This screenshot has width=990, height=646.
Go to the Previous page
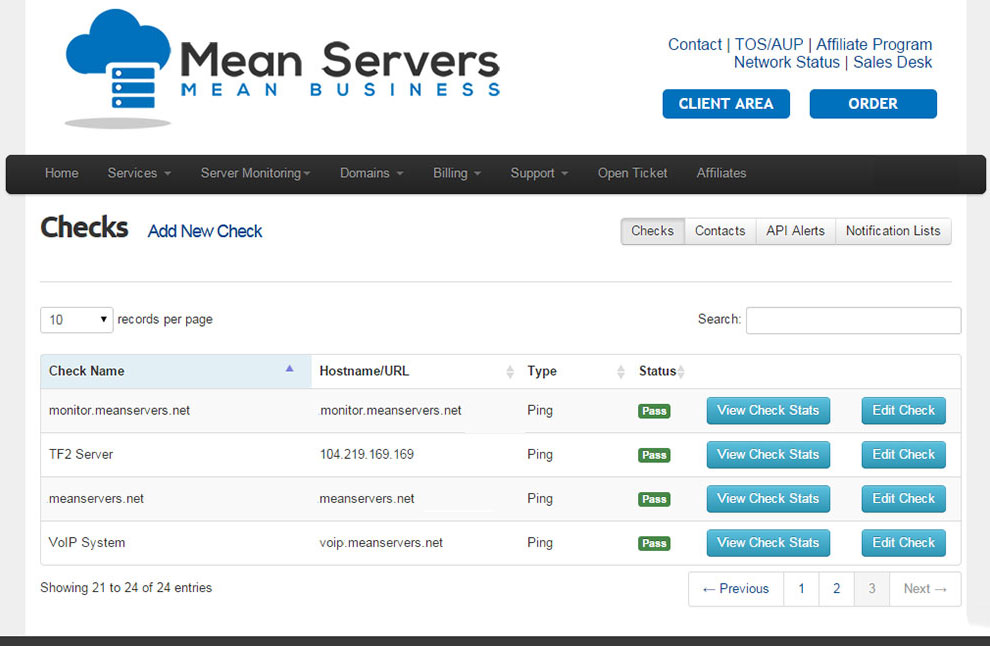(x=736, y=589)
